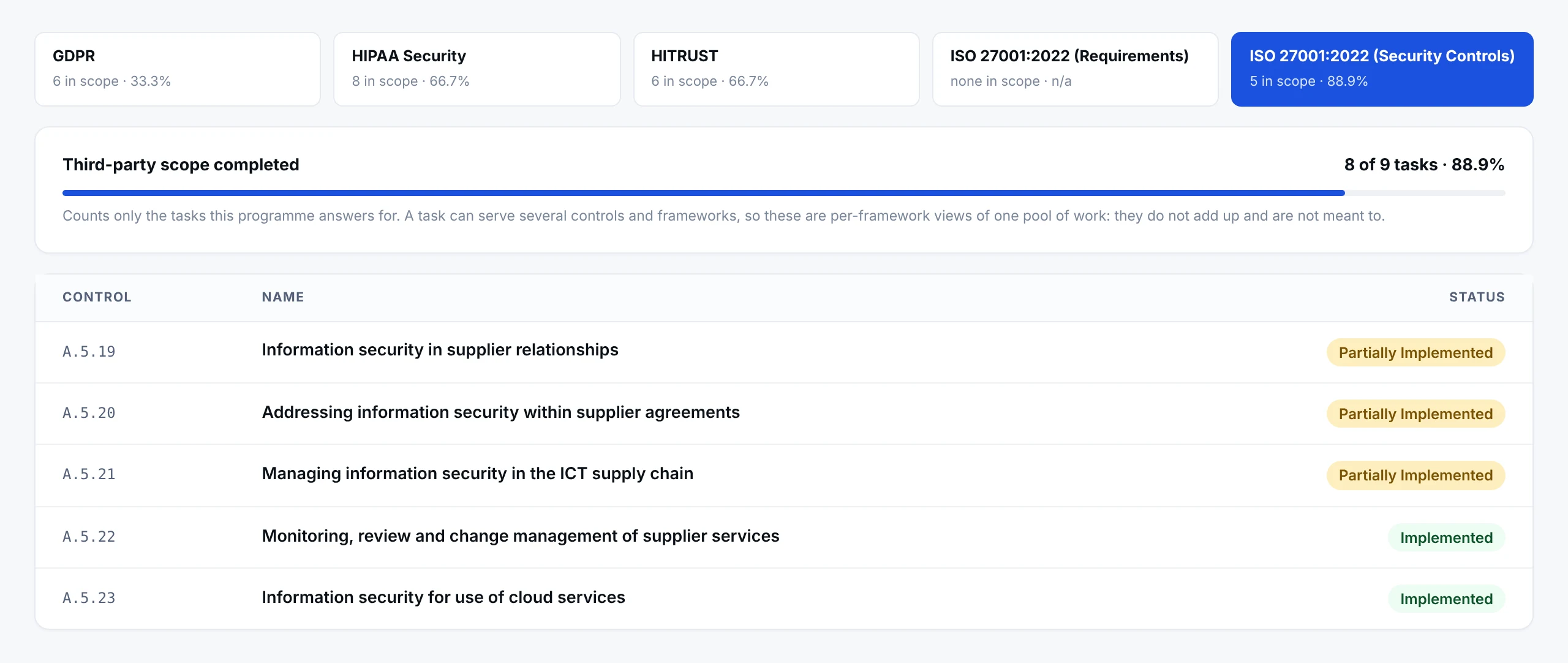Select the GDPR framework card
The height and width of the screenshot is (663, 1568).
click(x=178, y=69)
